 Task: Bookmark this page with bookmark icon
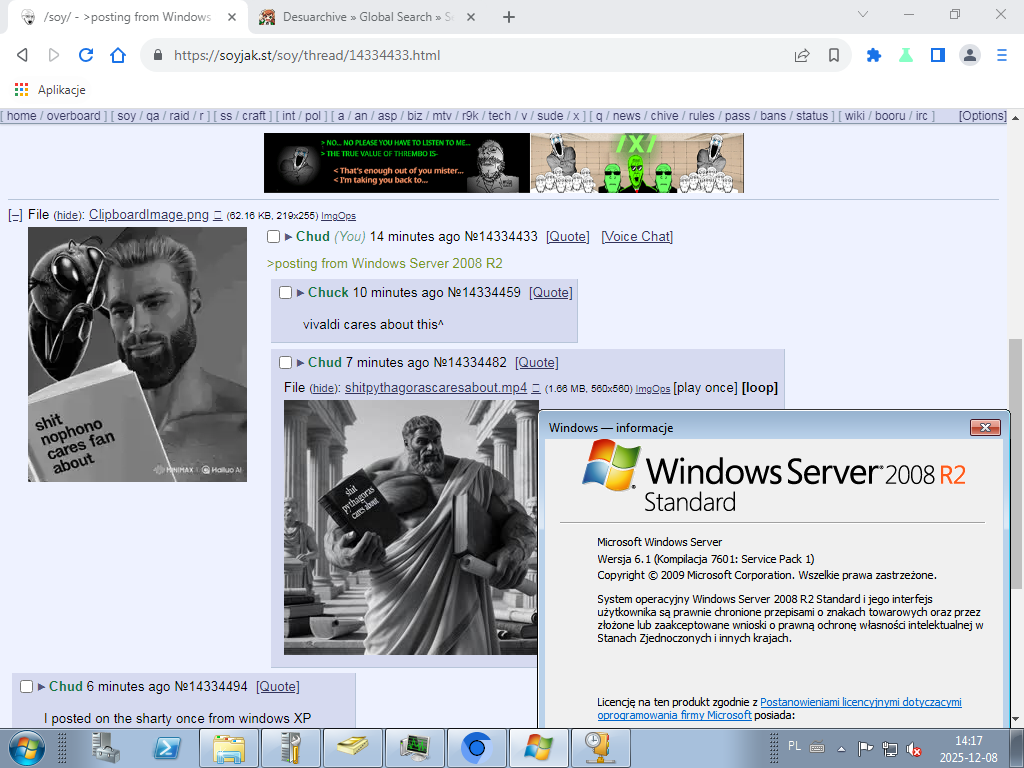[x=834, y=56]
